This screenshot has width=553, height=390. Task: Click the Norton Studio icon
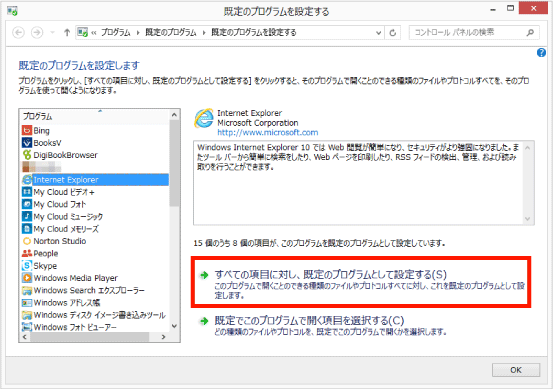27,241
